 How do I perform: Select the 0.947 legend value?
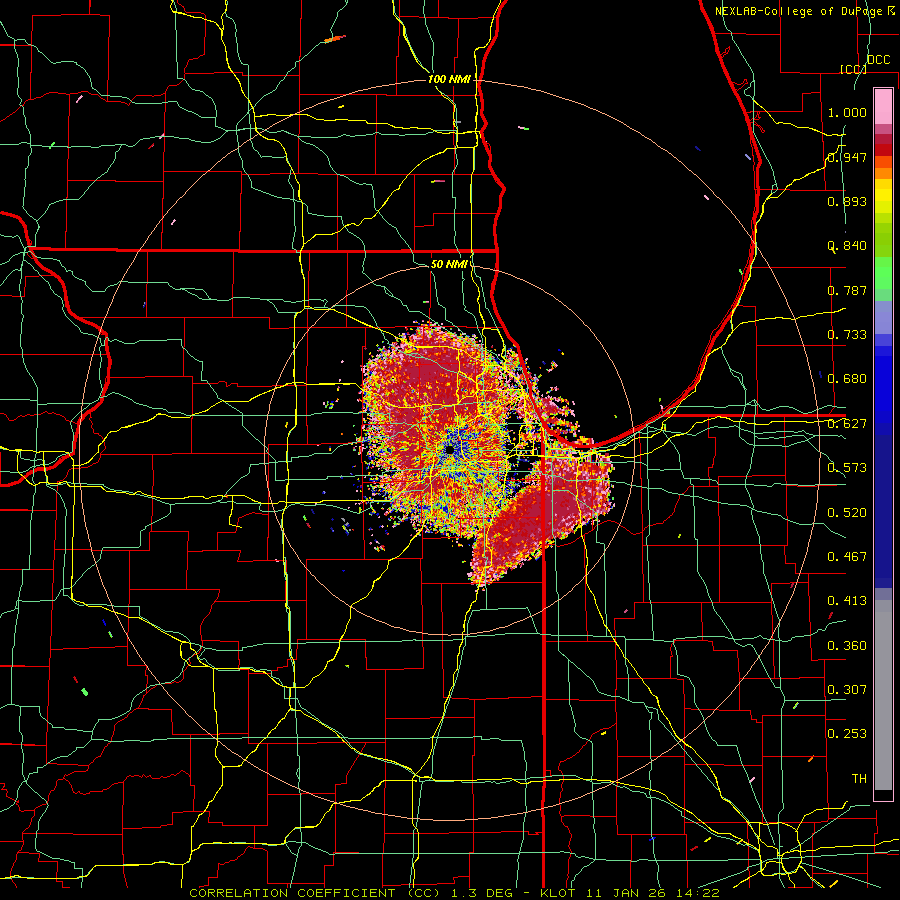click(847, 157)
